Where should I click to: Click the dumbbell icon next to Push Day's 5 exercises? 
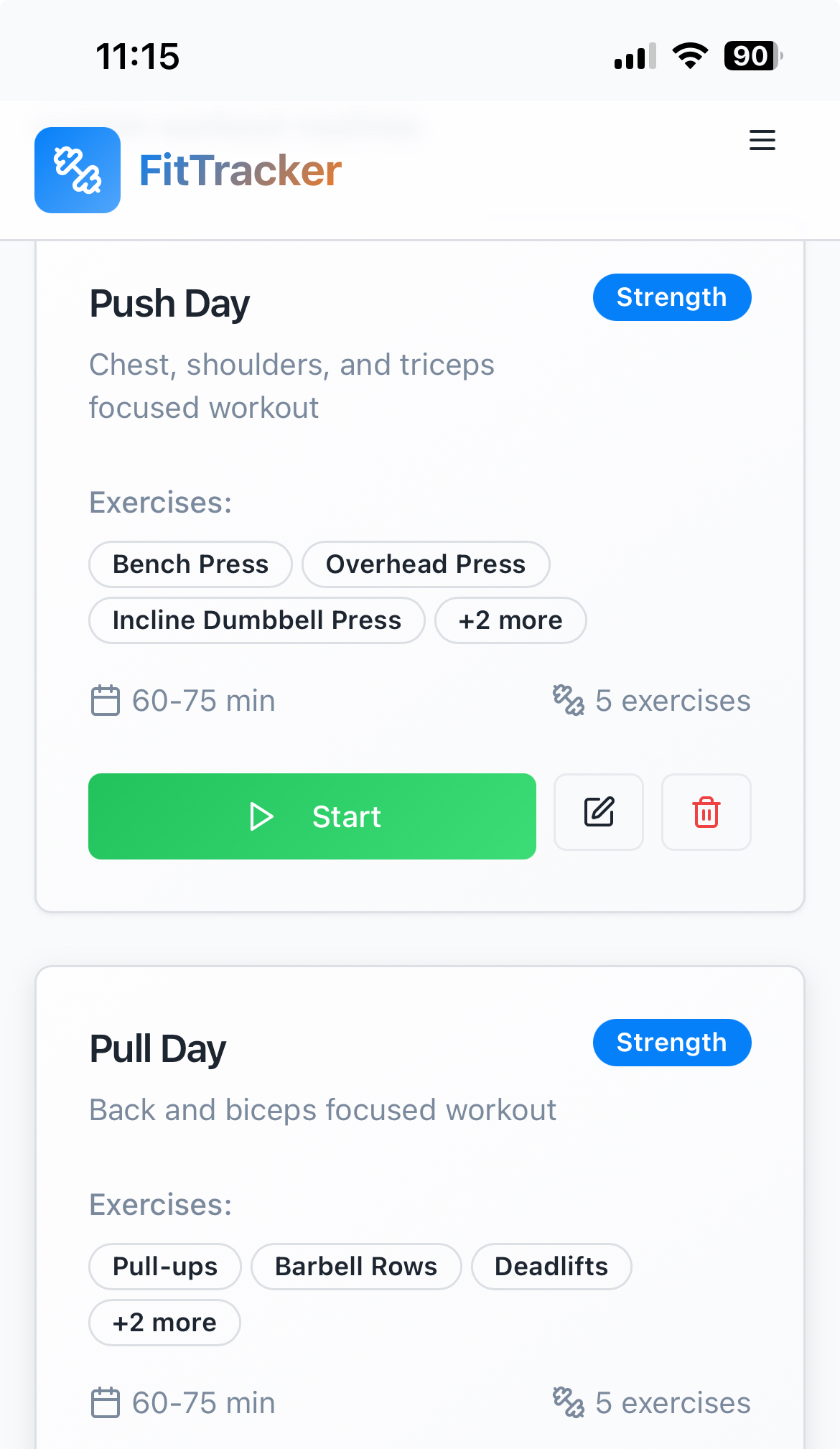click(x=569, y=700)
